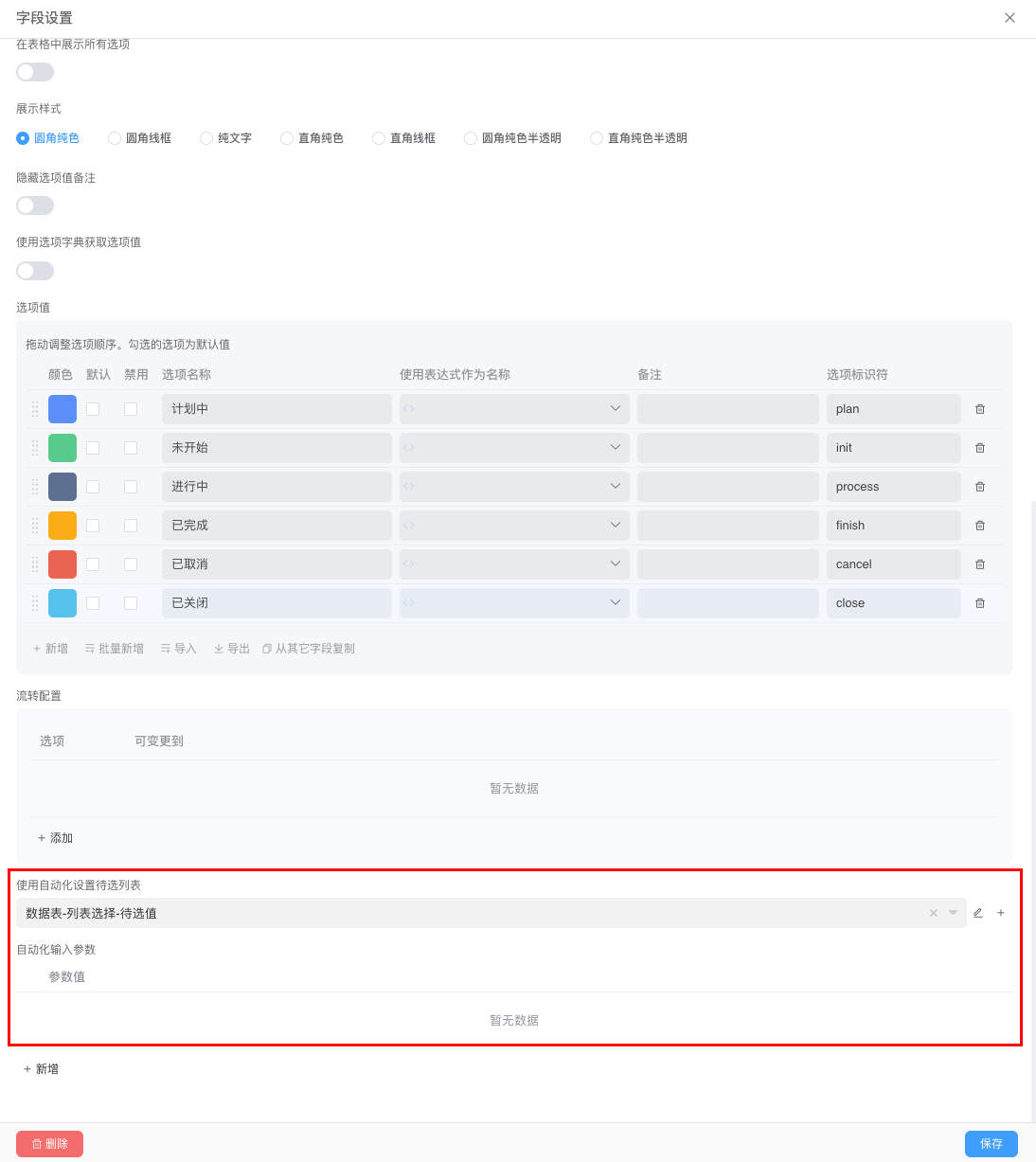
Task: Save settings with the 保存 button
Action: pos(991,1143)
